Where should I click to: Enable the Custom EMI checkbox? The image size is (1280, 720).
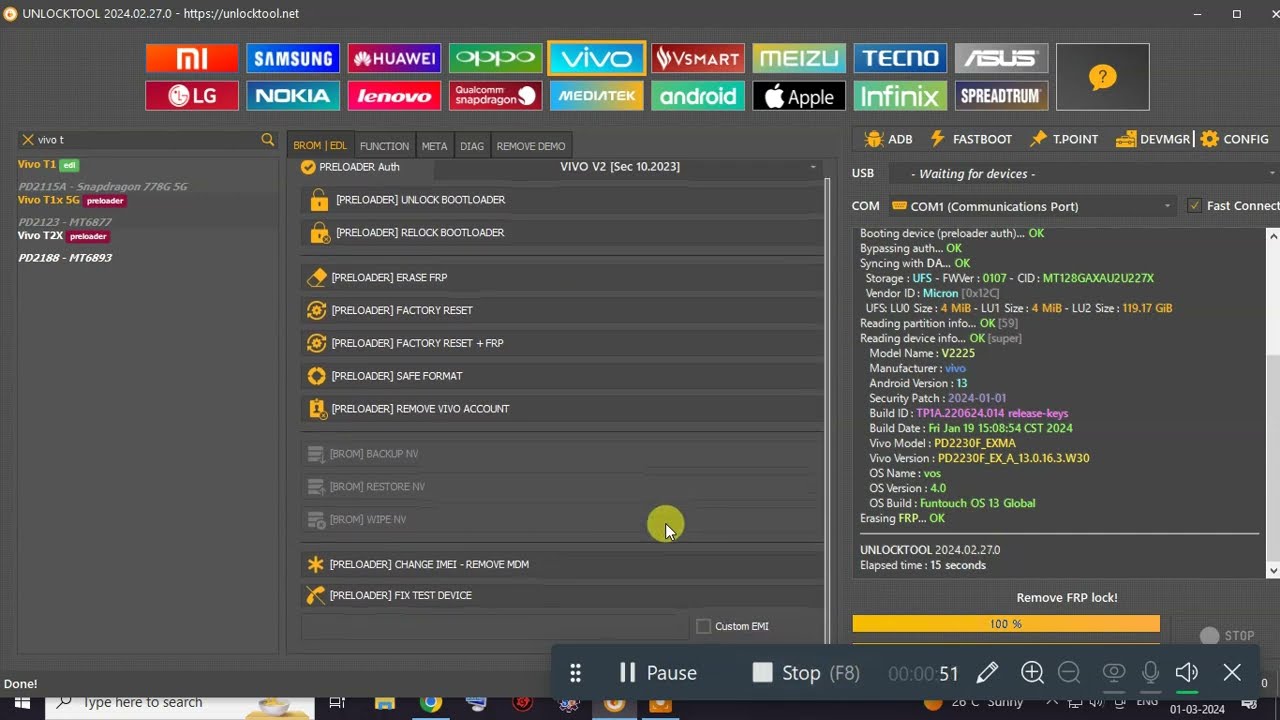[x=704, y=626]
